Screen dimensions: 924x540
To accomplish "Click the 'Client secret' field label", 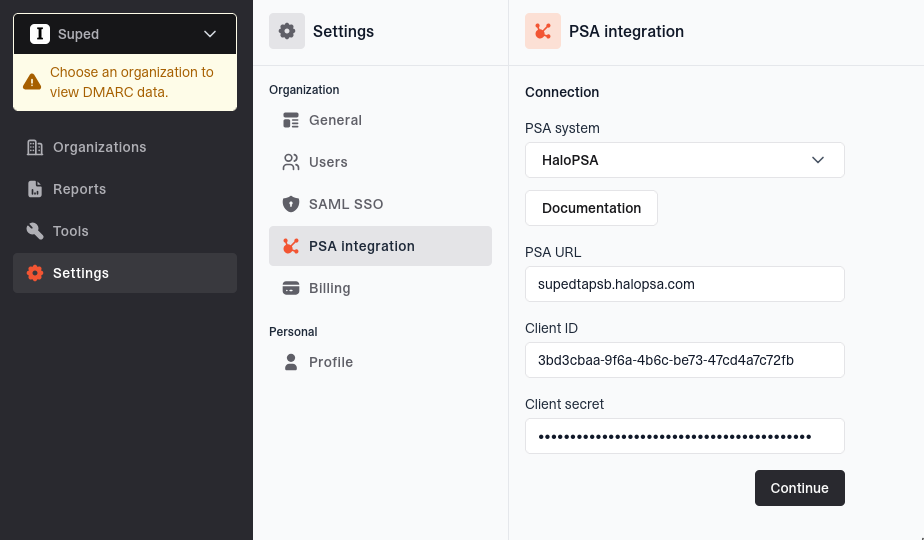I will (x=564, y=404).
